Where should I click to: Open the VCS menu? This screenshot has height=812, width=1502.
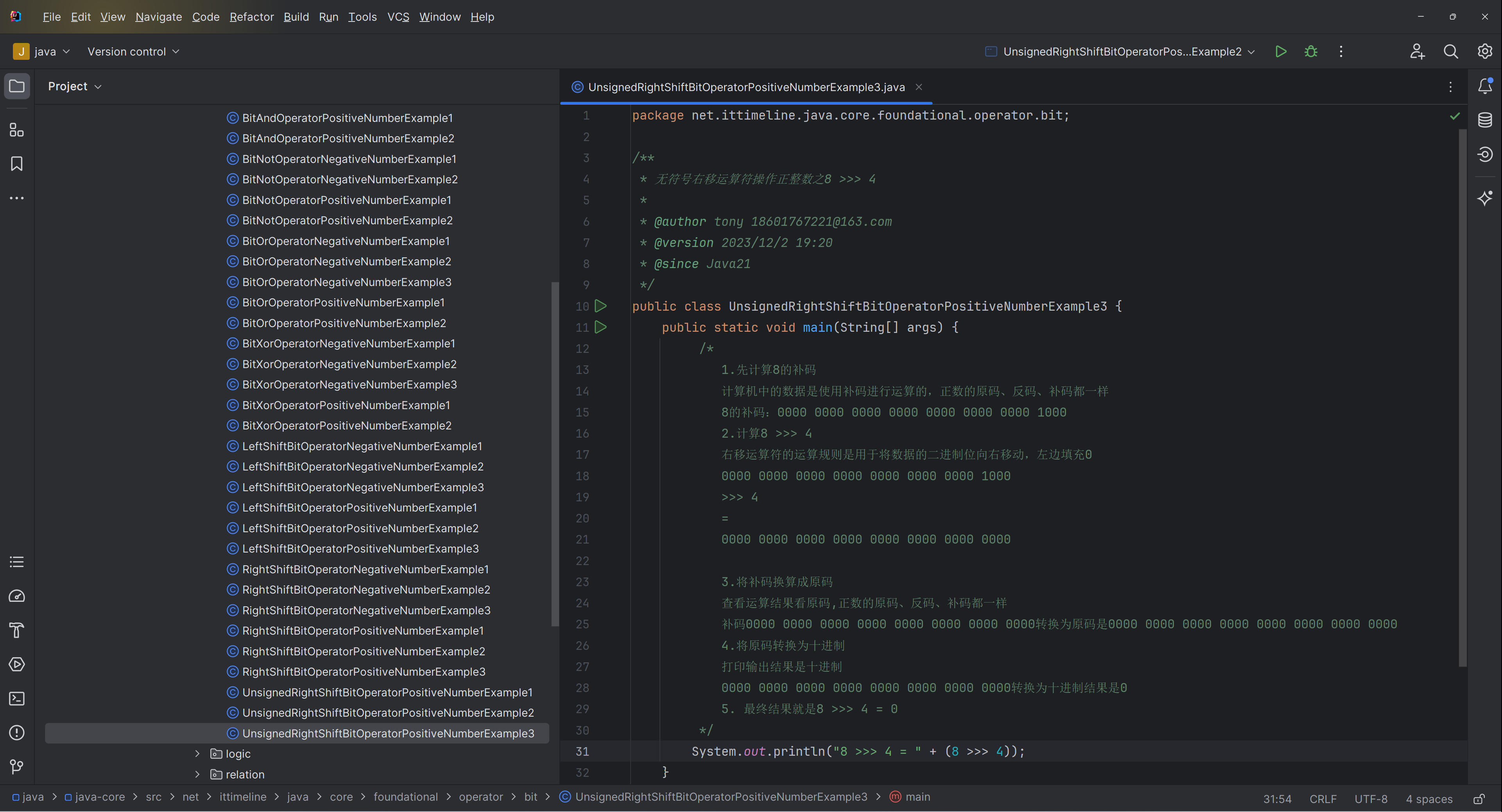click(x=398, y=17)
